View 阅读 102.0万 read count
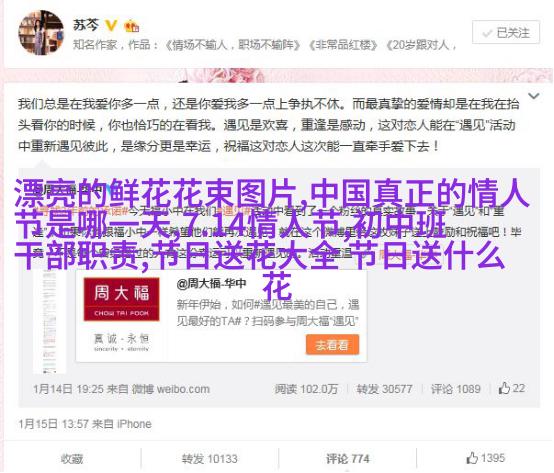Screen dimensions: 554x473 coord(306,389)
